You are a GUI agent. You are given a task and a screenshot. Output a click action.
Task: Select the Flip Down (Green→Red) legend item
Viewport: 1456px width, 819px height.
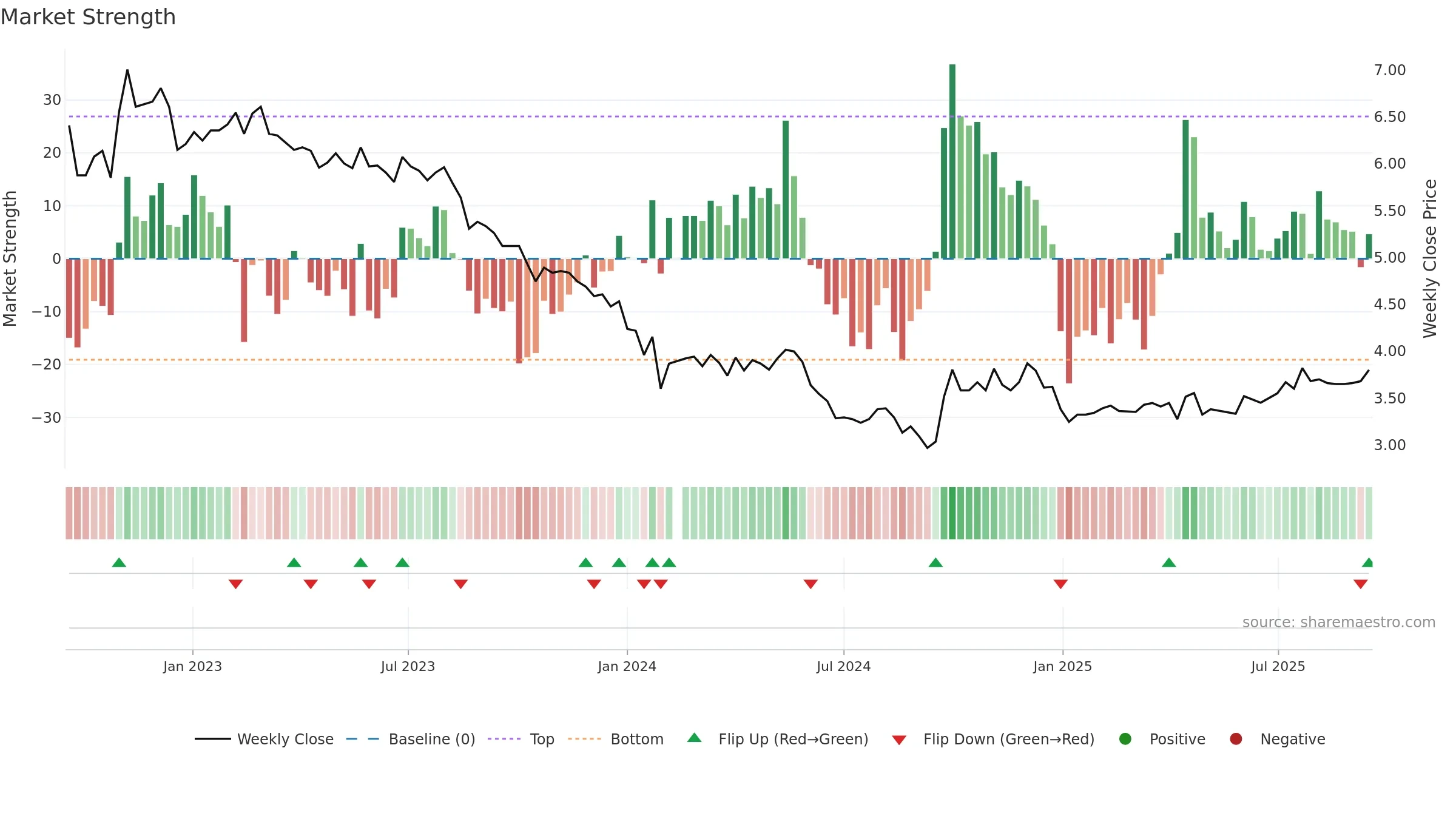tap(994, 739)
